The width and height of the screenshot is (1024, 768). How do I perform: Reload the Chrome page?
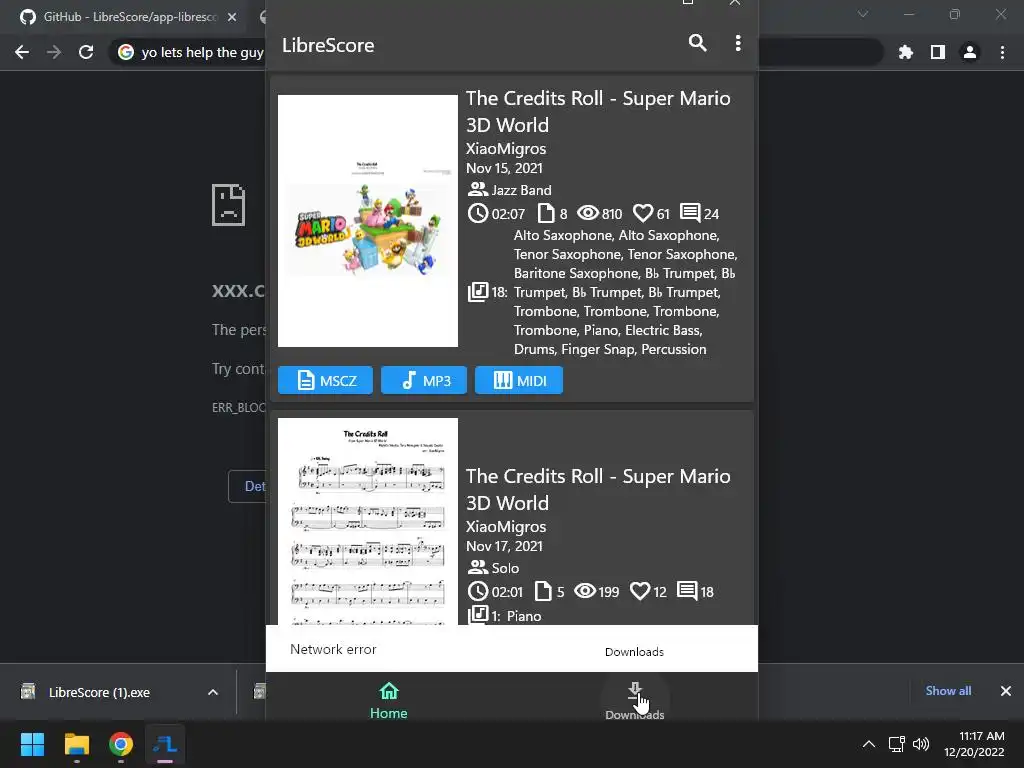(86, 52)
